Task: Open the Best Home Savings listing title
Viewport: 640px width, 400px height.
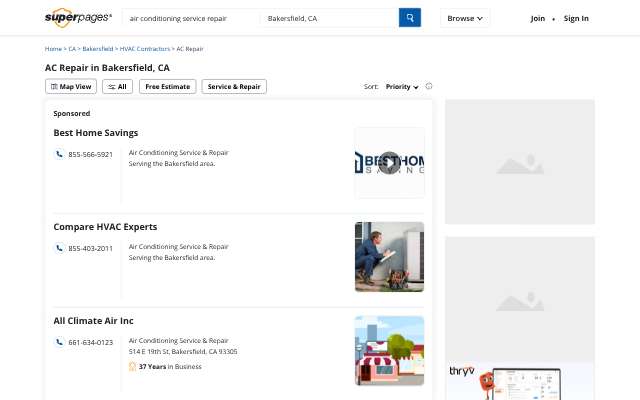Action: pos(96,133)
